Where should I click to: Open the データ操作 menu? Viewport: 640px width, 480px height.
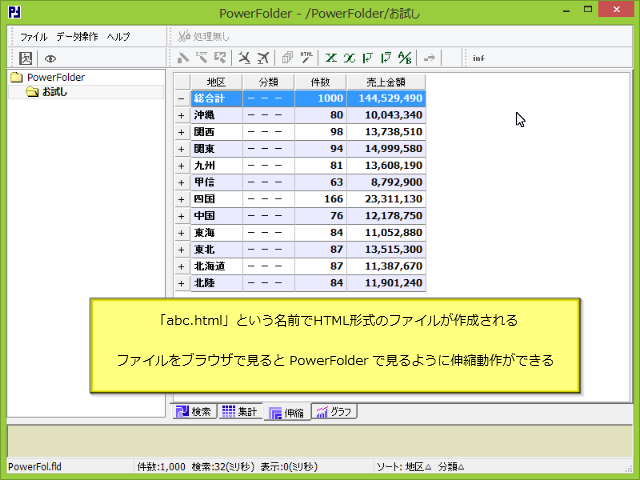coord(77,37)
